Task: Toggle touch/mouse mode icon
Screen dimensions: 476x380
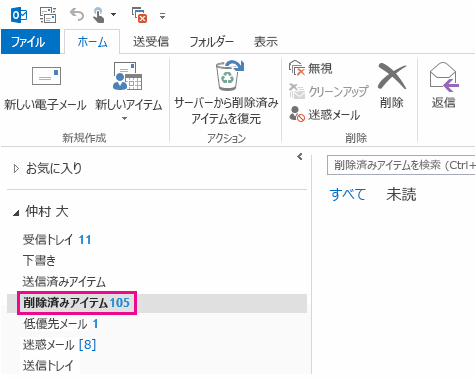Action: tap(99, 15)
